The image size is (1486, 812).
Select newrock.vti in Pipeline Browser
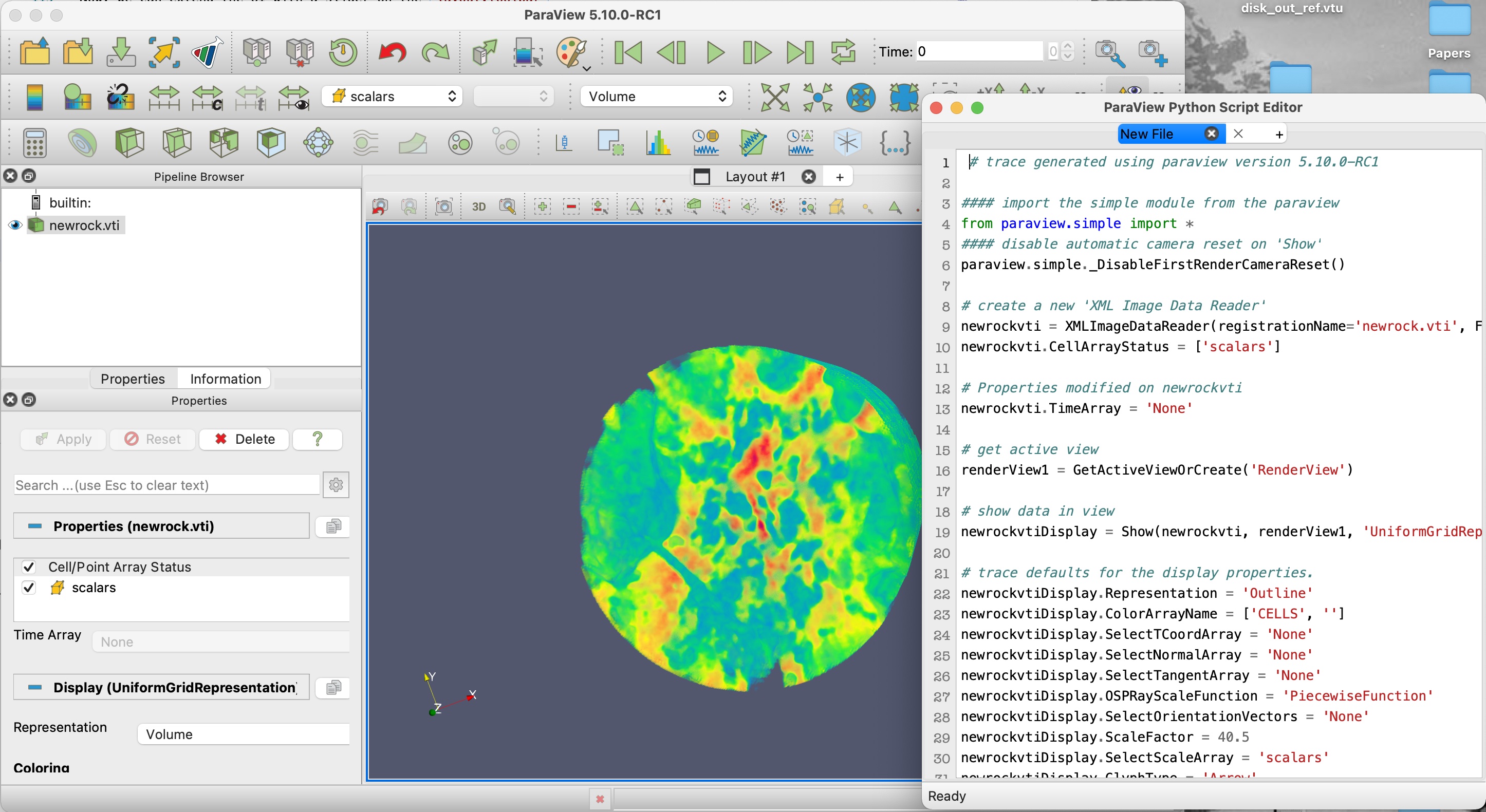point(84,225)
